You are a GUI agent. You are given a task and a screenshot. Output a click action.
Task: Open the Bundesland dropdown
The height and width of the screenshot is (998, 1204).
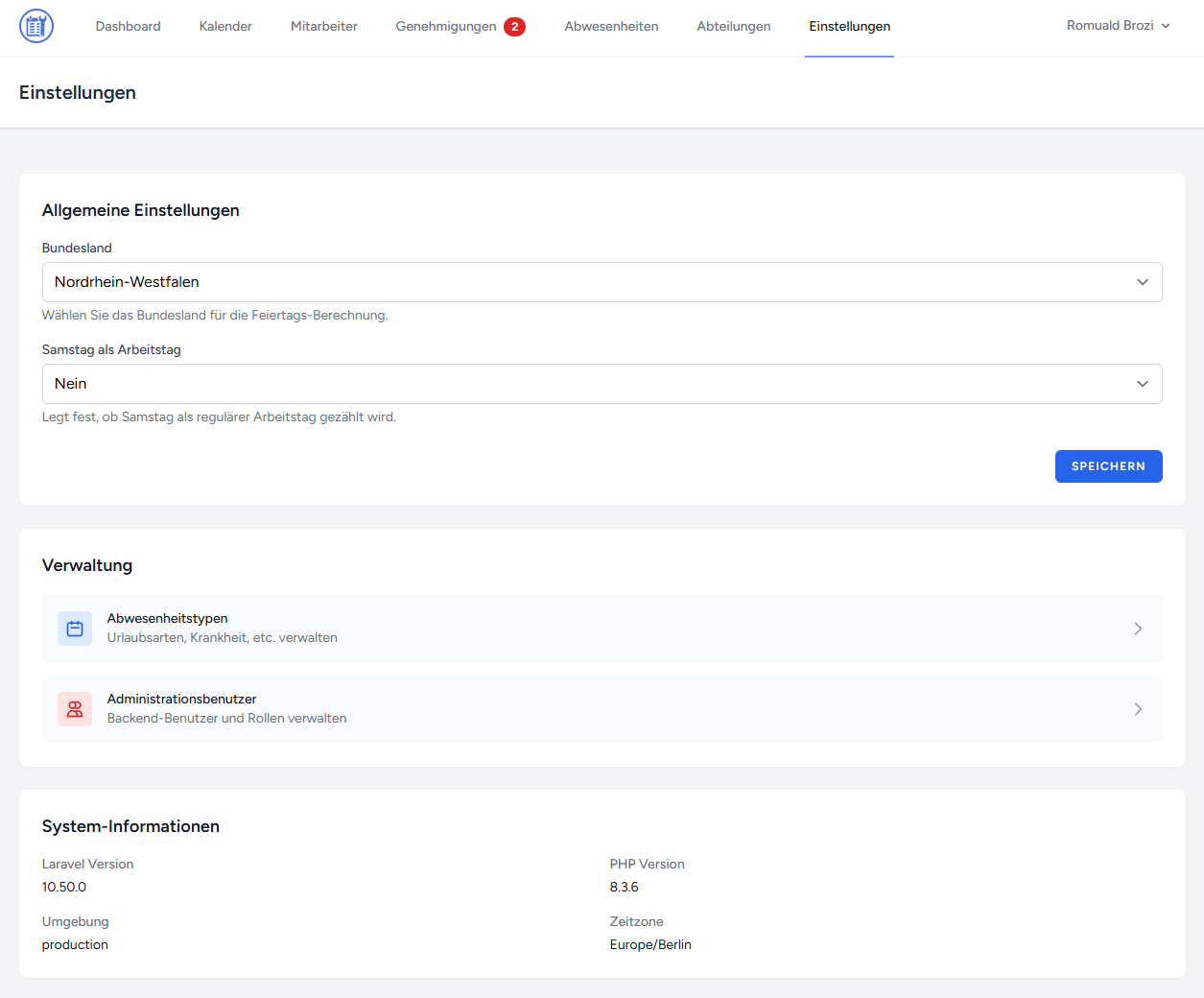click(602, 282)
